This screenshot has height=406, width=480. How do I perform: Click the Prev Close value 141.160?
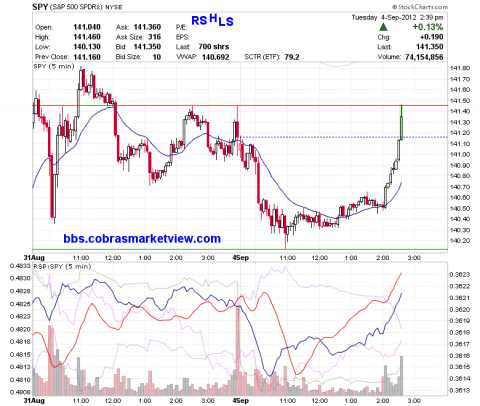click(87, 57)
